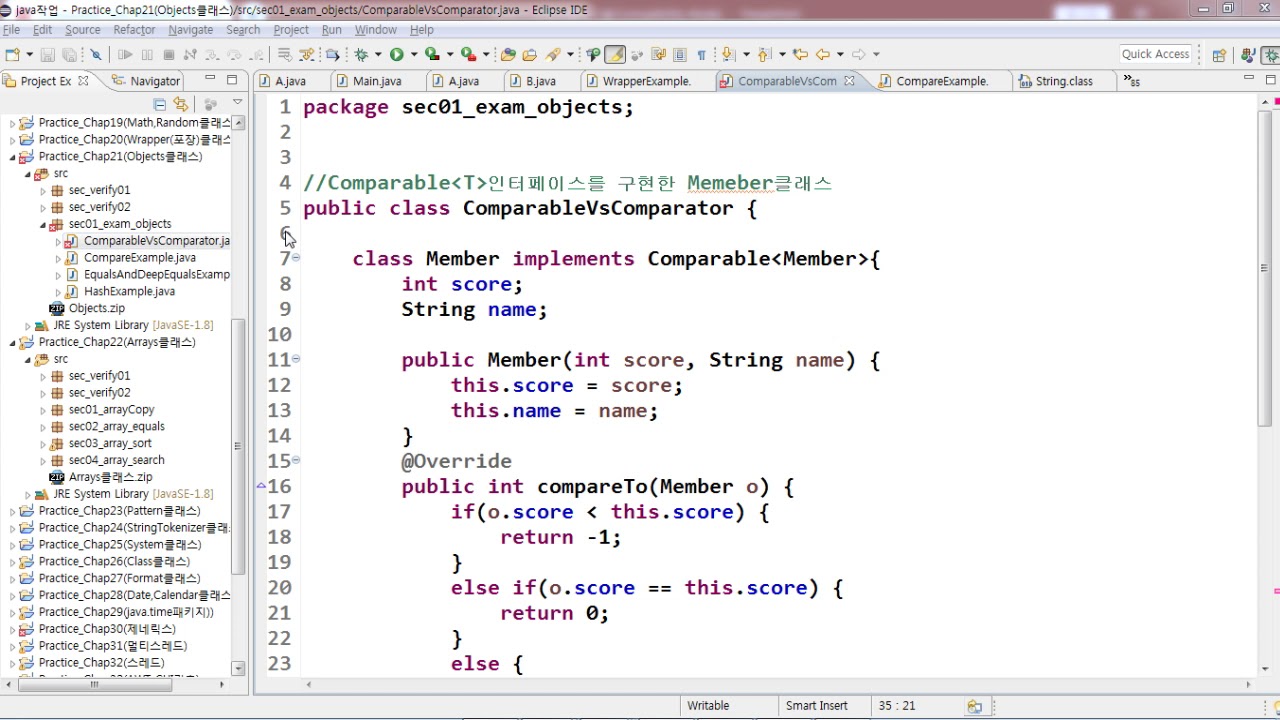Click the Open Type icon

pyautogui.click(x=508, y=55)
